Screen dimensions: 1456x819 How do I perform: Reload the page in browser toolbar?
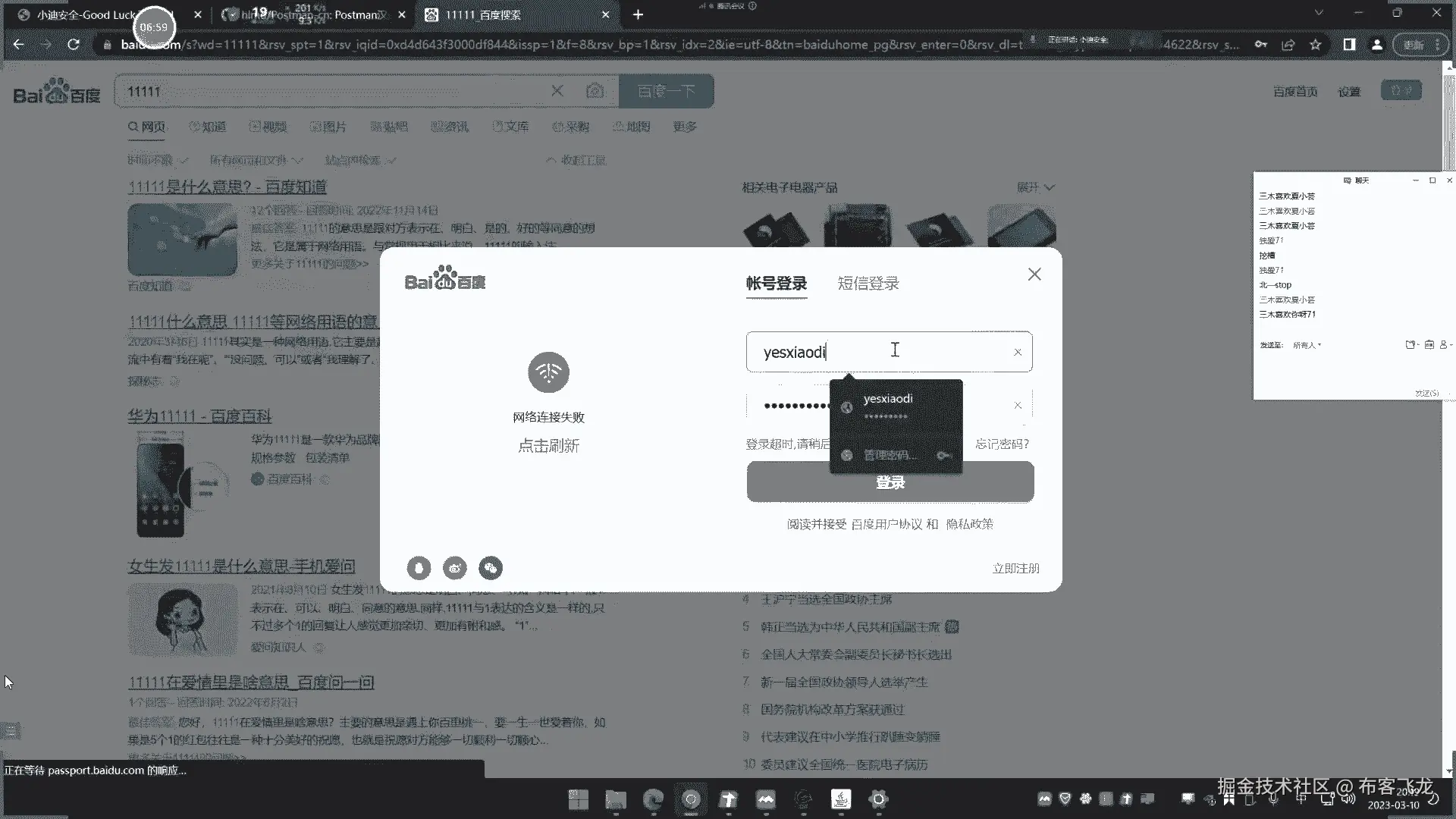(x=74, y=45)
